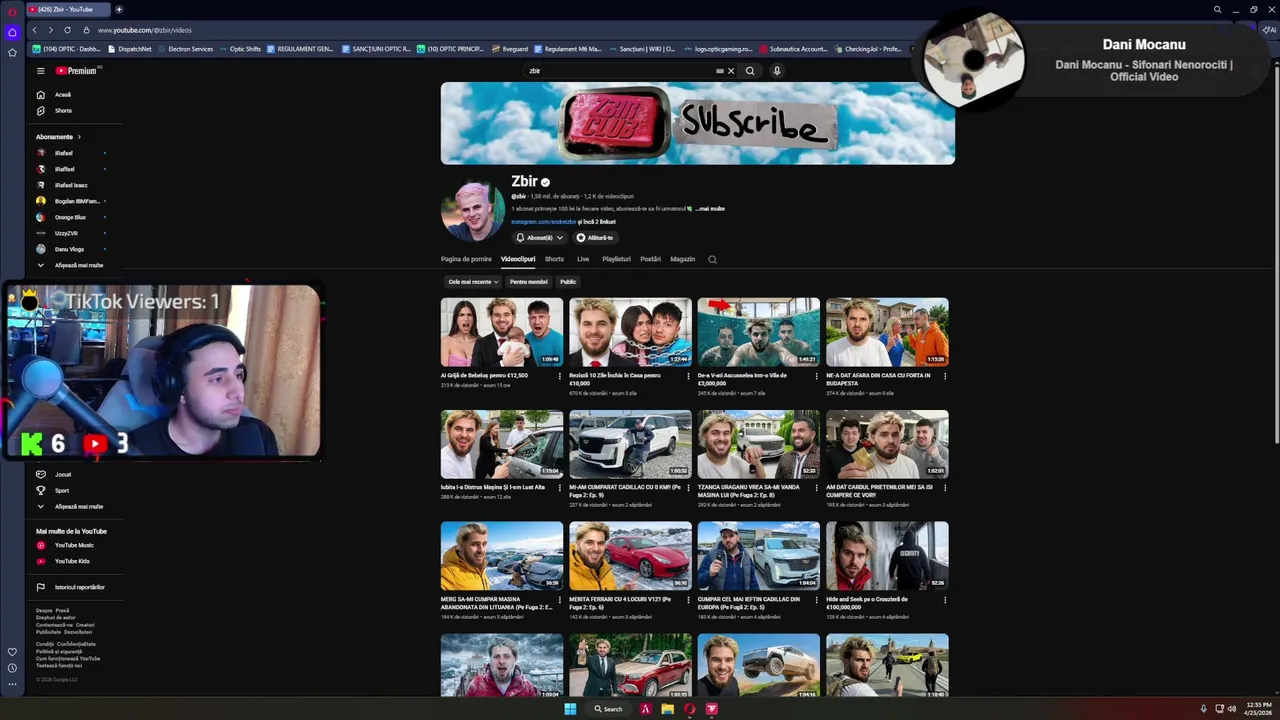Open the Opera sidebar home icon
Screen dimensions: 1280x720
pyautogui.click(x=12, y=32)
